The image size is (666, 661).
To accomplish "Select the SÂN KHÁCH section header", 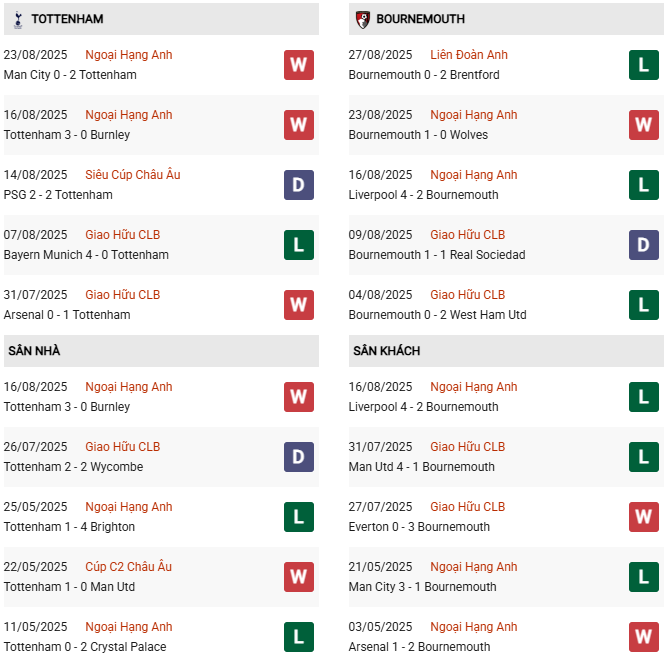I will click(x=386, y=351).
